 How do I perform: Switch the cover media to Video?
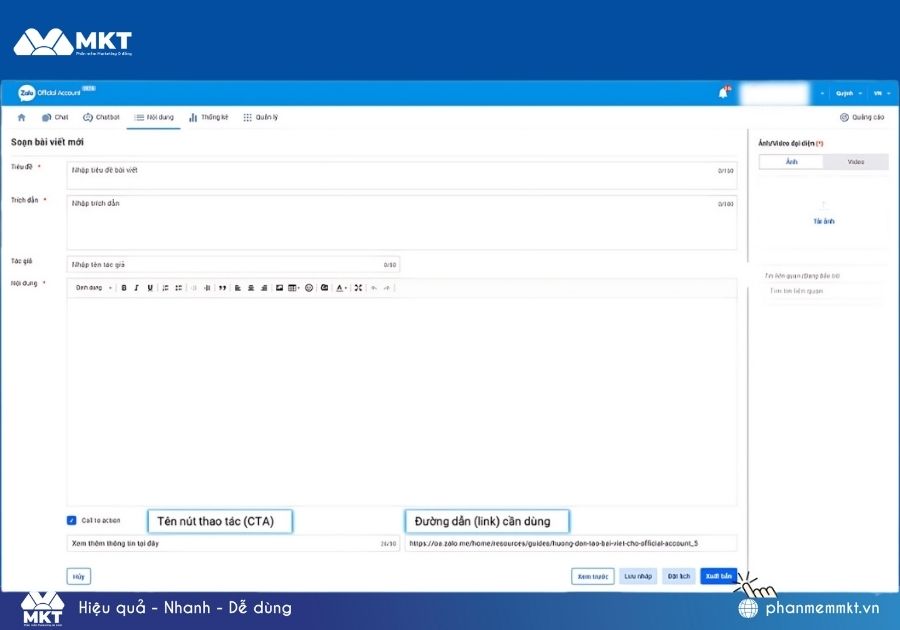pyautogui.click(x=855, y=162)
